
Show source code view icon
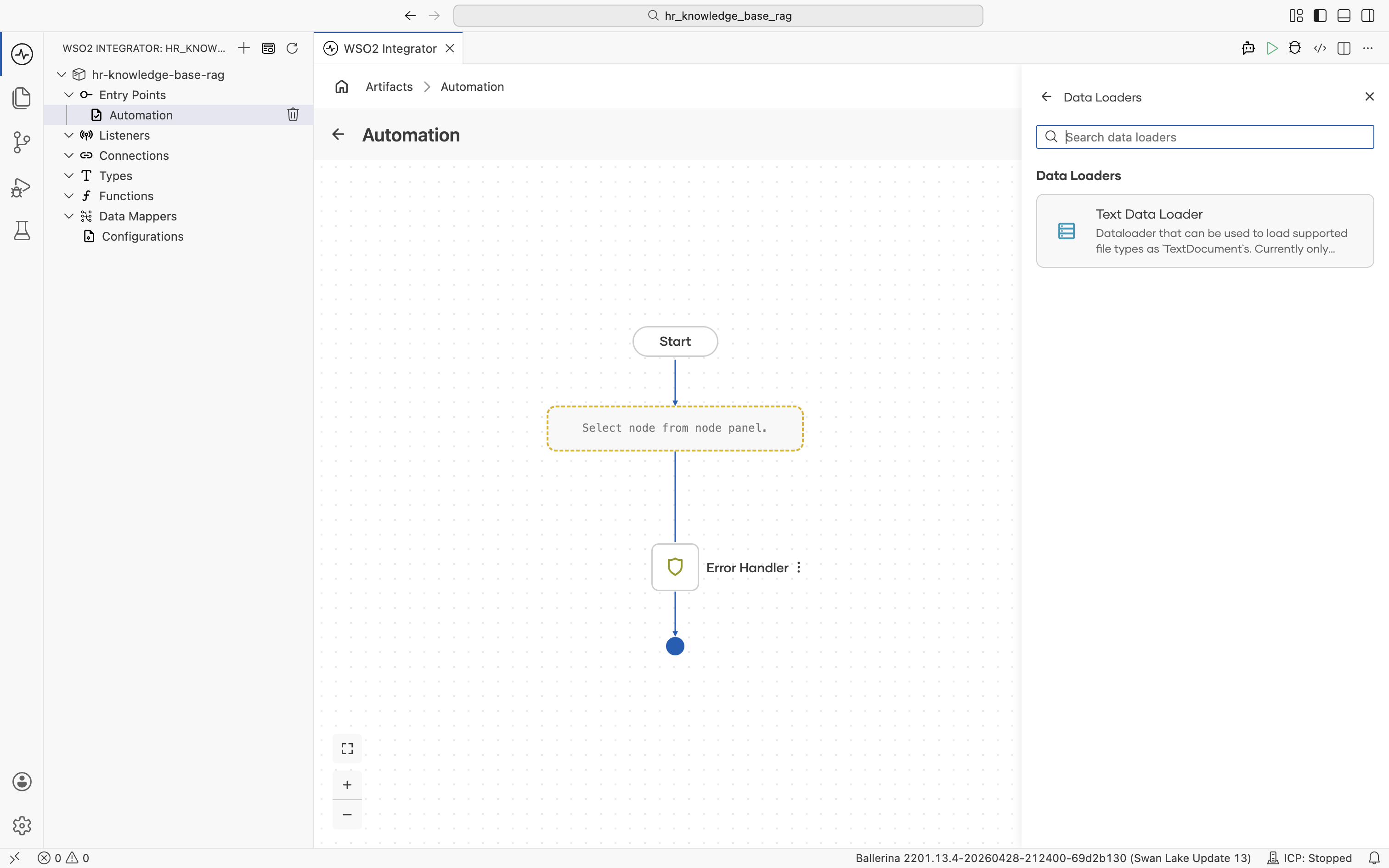coord(1320,48)
